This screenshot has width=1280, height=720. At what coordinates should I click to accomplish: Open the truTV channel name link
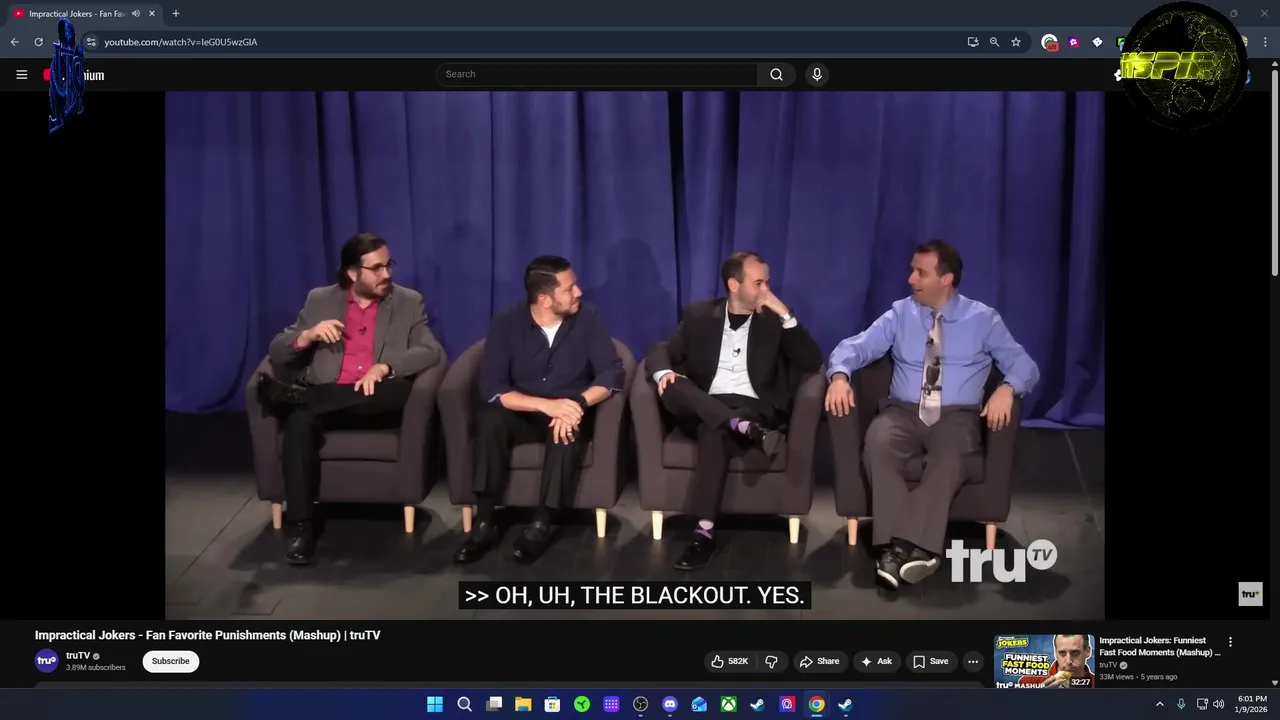tap(78, 656)
